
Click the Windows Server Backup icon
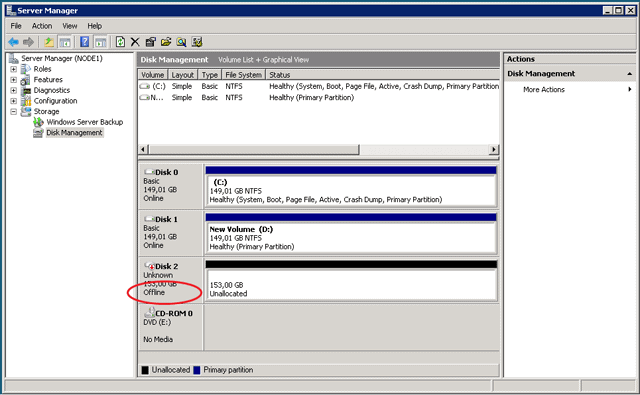38,122
